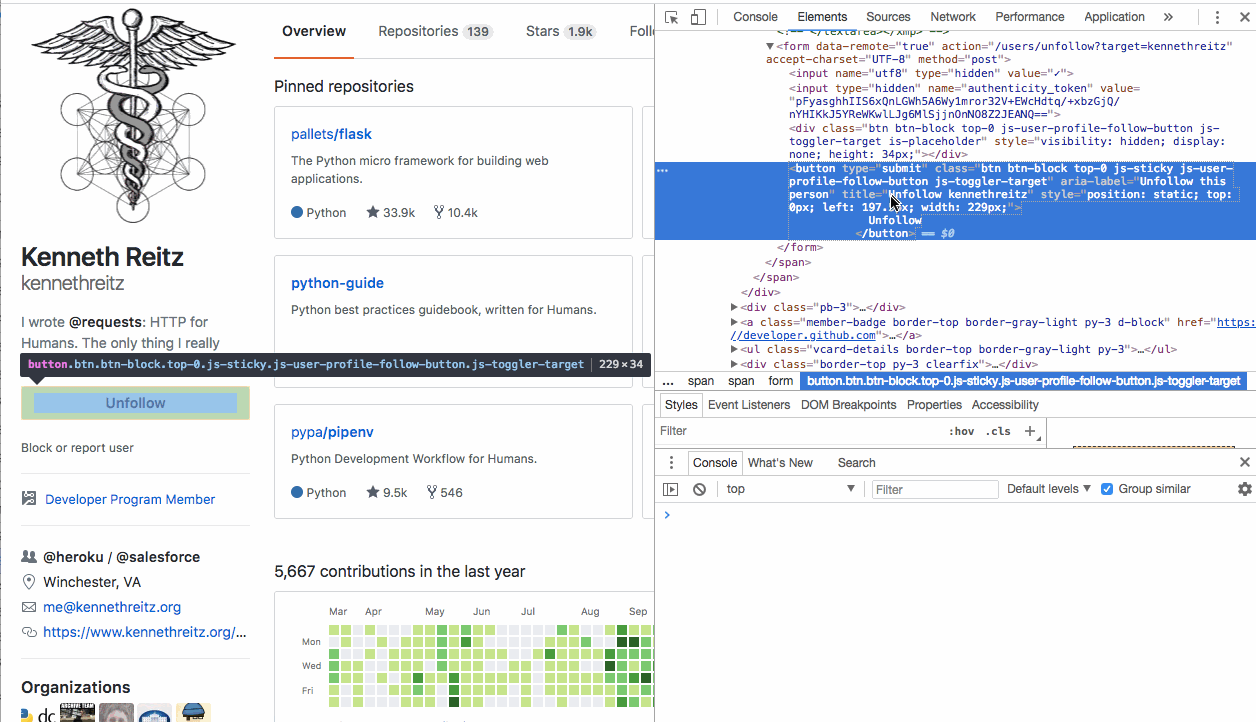Expand the member-badge anchor node
The width and height of the screenshot is (1256, 722).
pyautogui.click(x=735, y=322)
